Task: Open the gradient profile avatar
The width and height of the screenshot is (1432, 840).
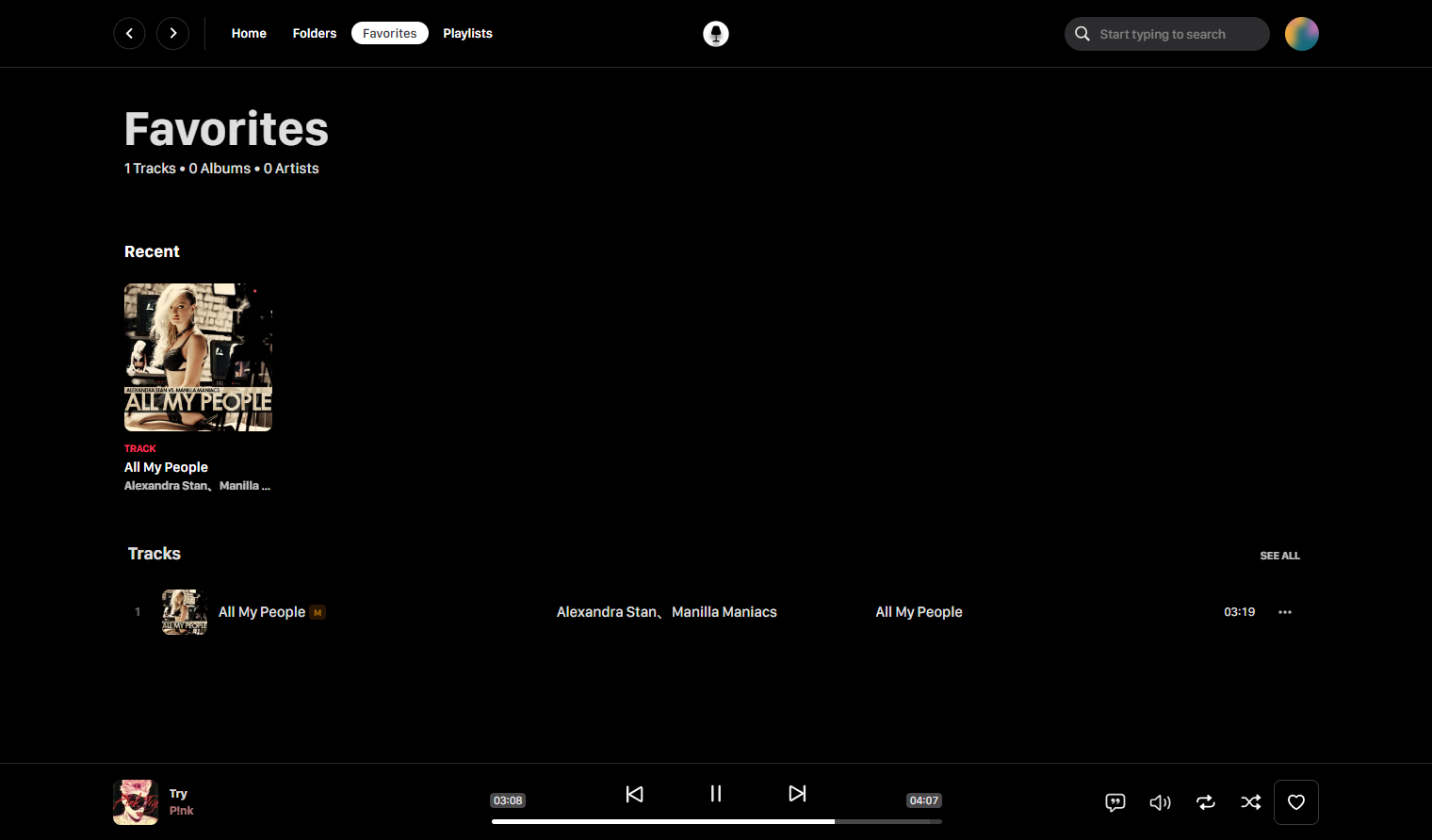Action: [x=1302, y=34]
